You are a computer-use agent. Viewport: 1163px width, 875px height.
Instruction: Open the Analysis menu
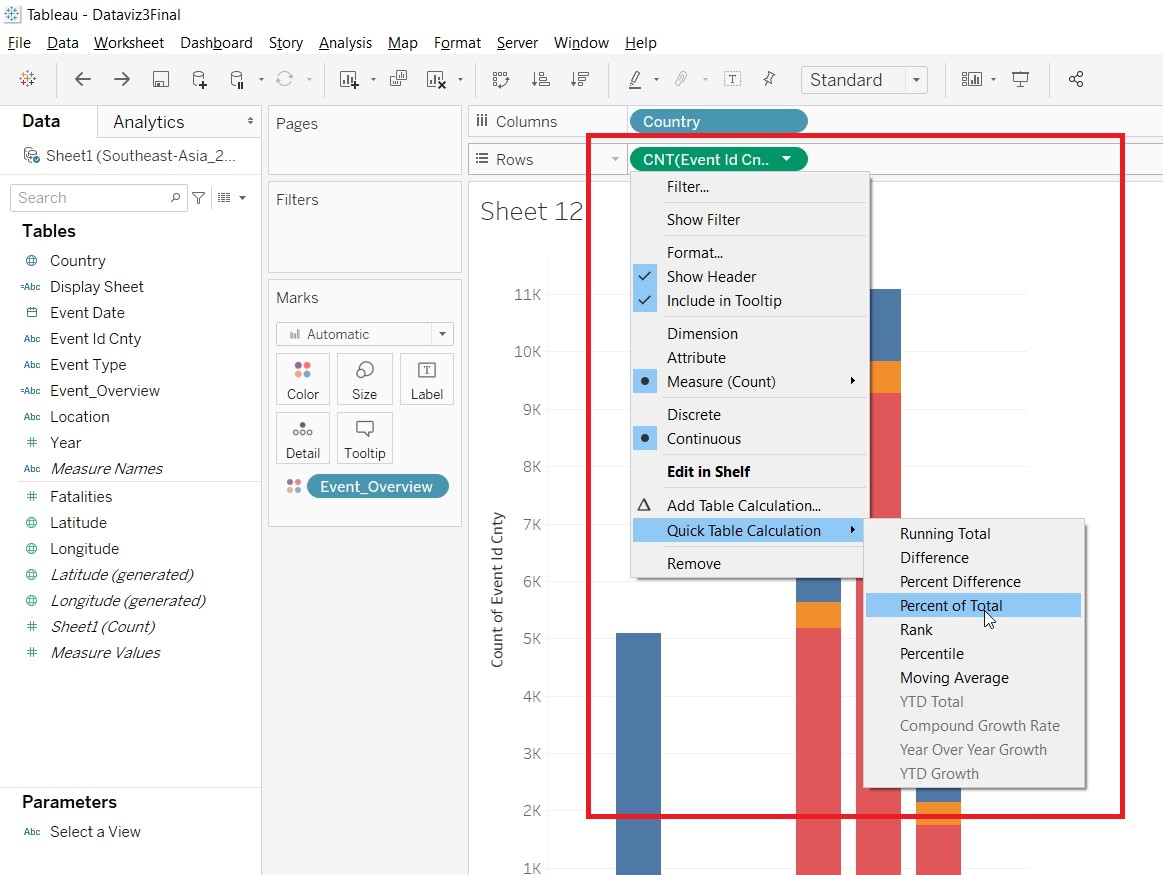[x=345, y=43]
